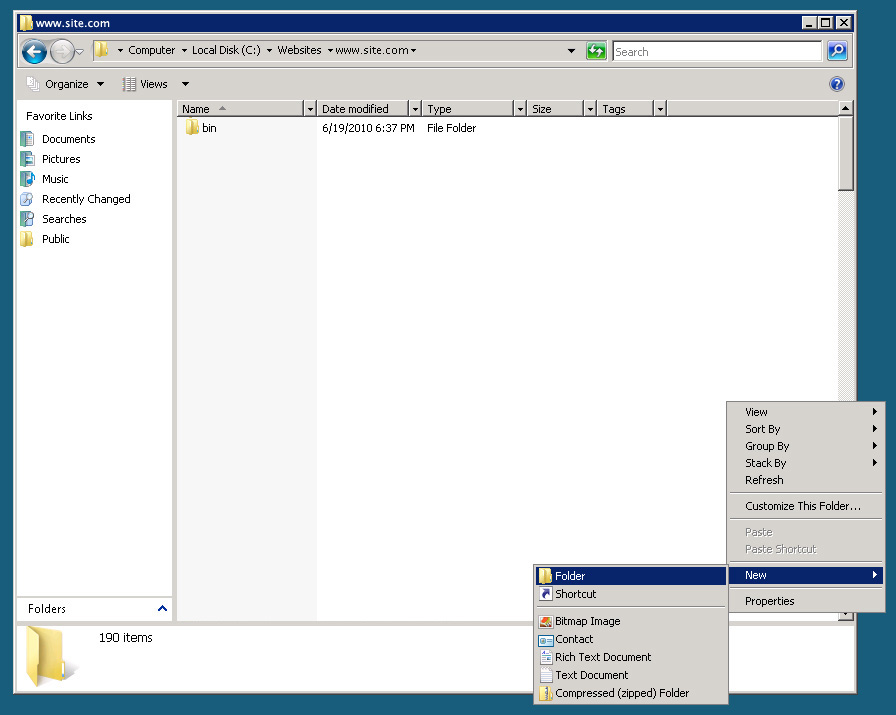The height and width of the screenshot is (715, 896).
Task: Expand the Computer breadcrumb arrow
Action: click(x=184, y=50)
